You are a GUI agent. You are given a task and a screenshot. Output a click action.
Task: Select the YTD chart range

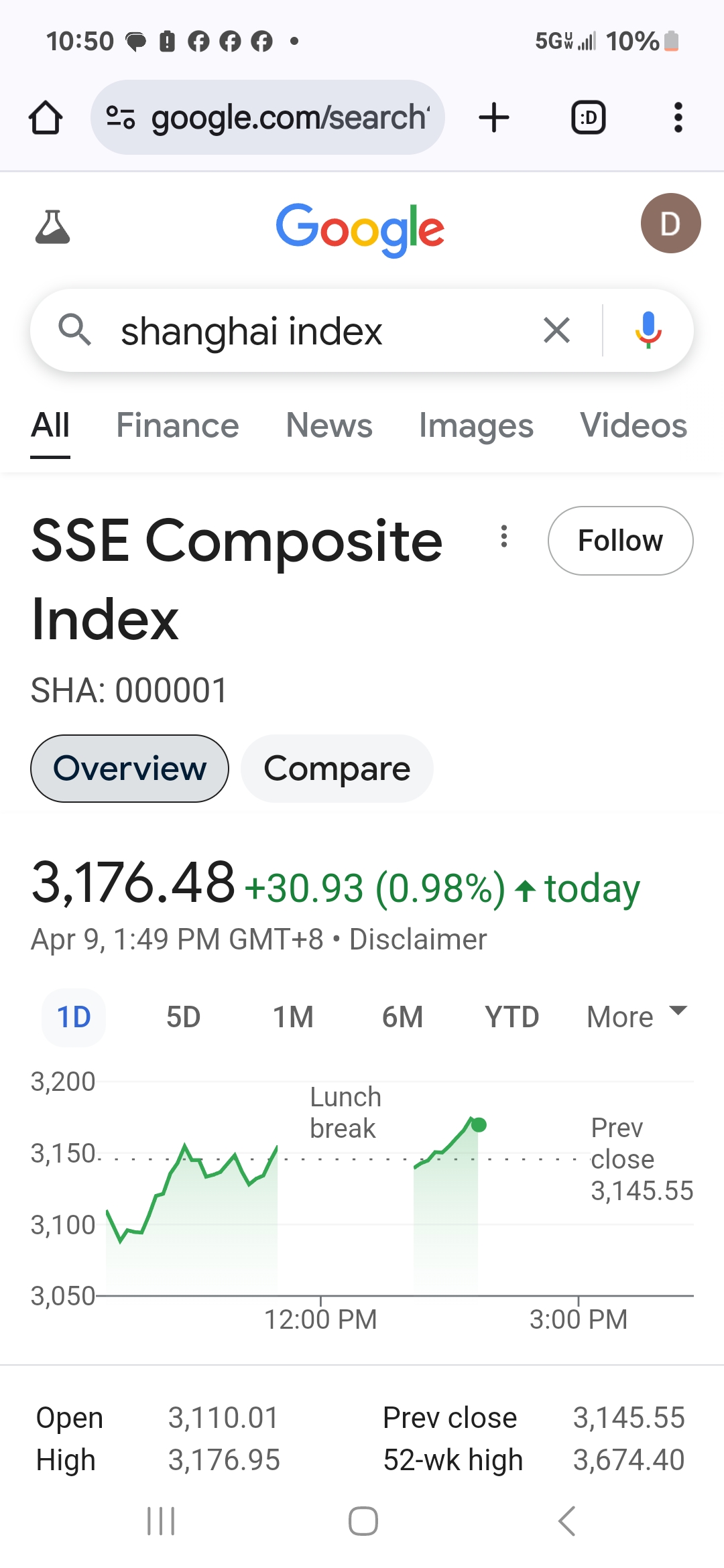coord(512,1017)
